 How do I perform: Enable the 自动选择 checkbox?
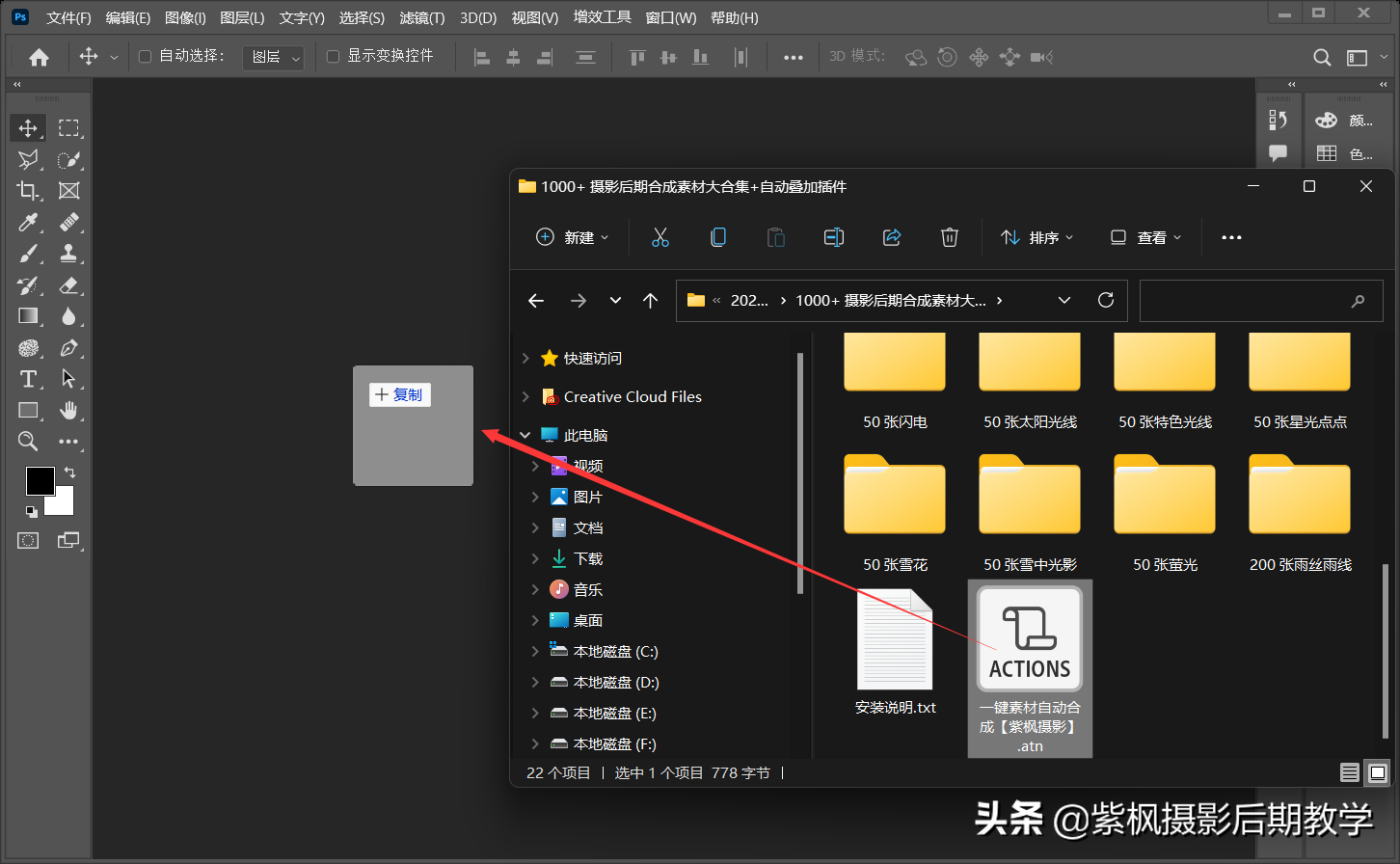pyautogui.click(x=146, y=57)
